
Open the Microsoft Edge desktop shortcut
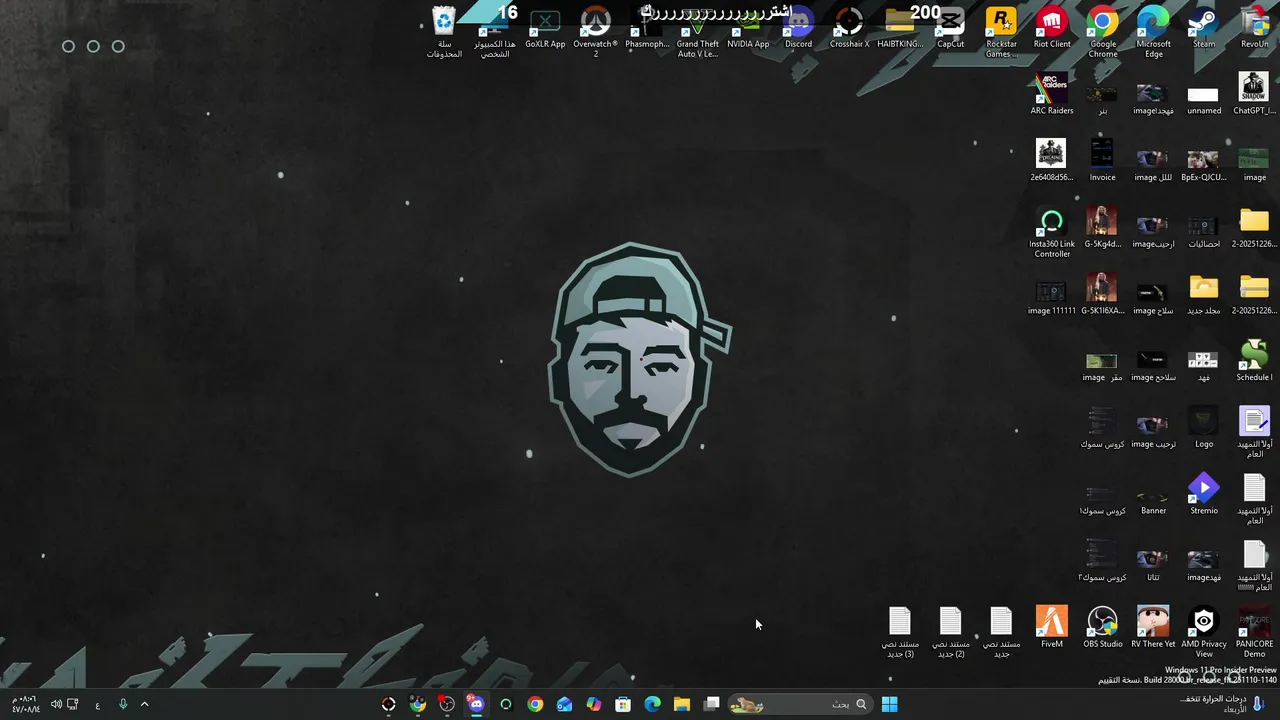pos(1153,32)
